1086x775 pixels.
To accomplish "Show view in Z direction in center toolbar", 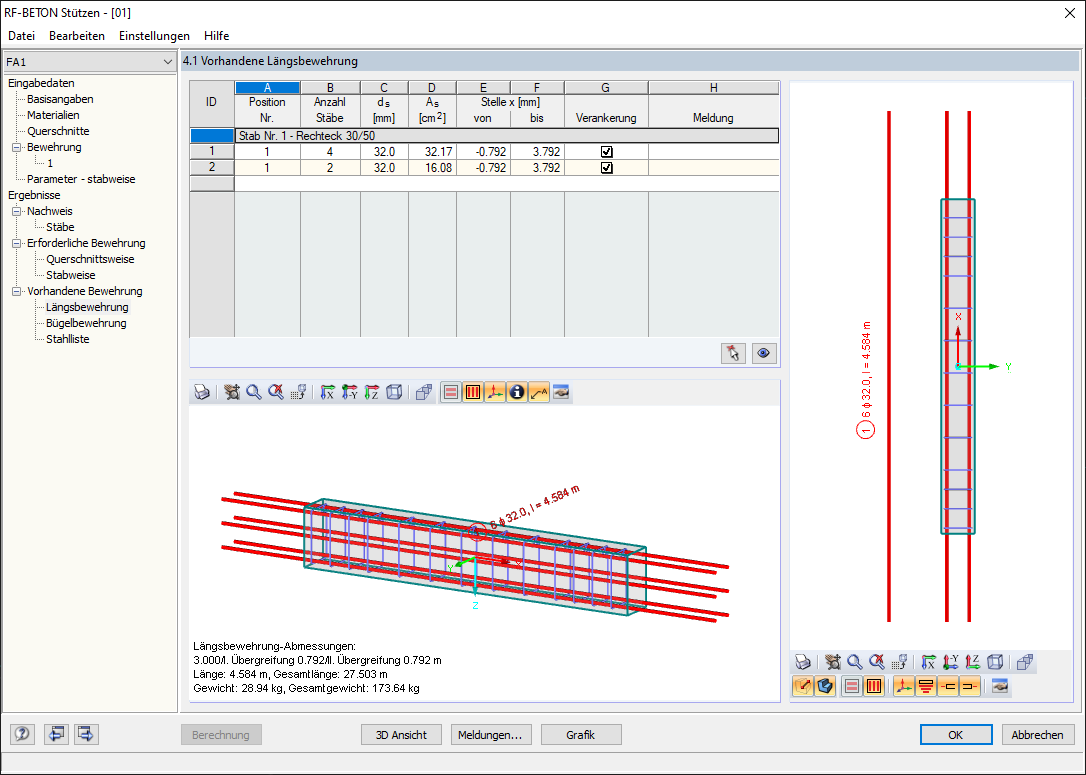I will [371, 393].
